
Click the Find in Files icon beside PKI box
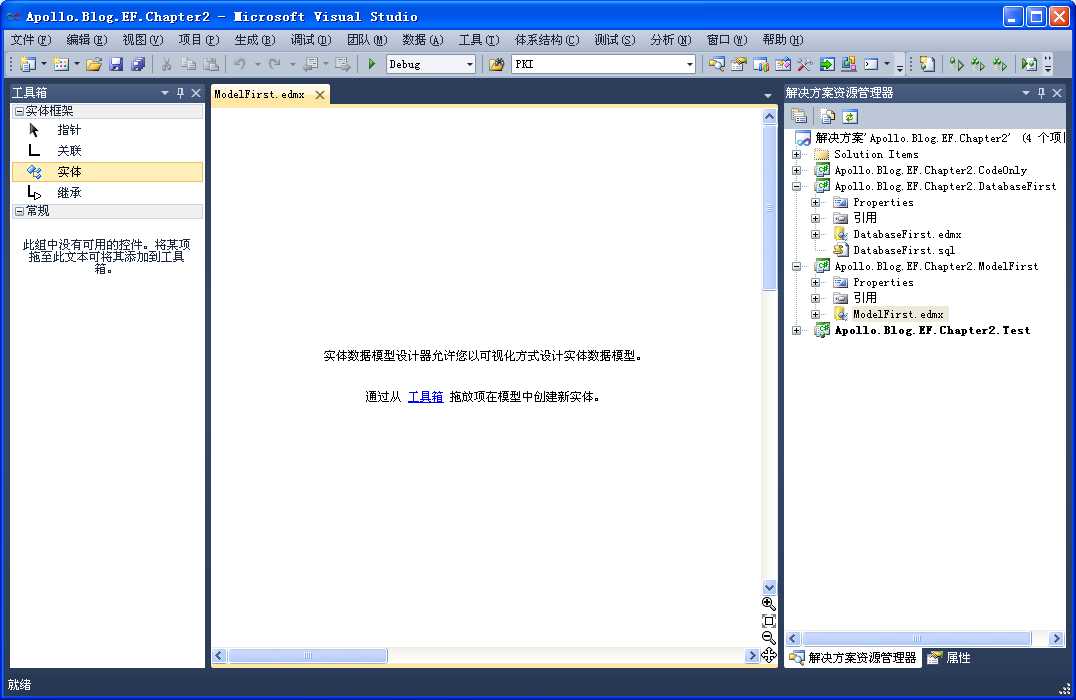click(495, 64)
